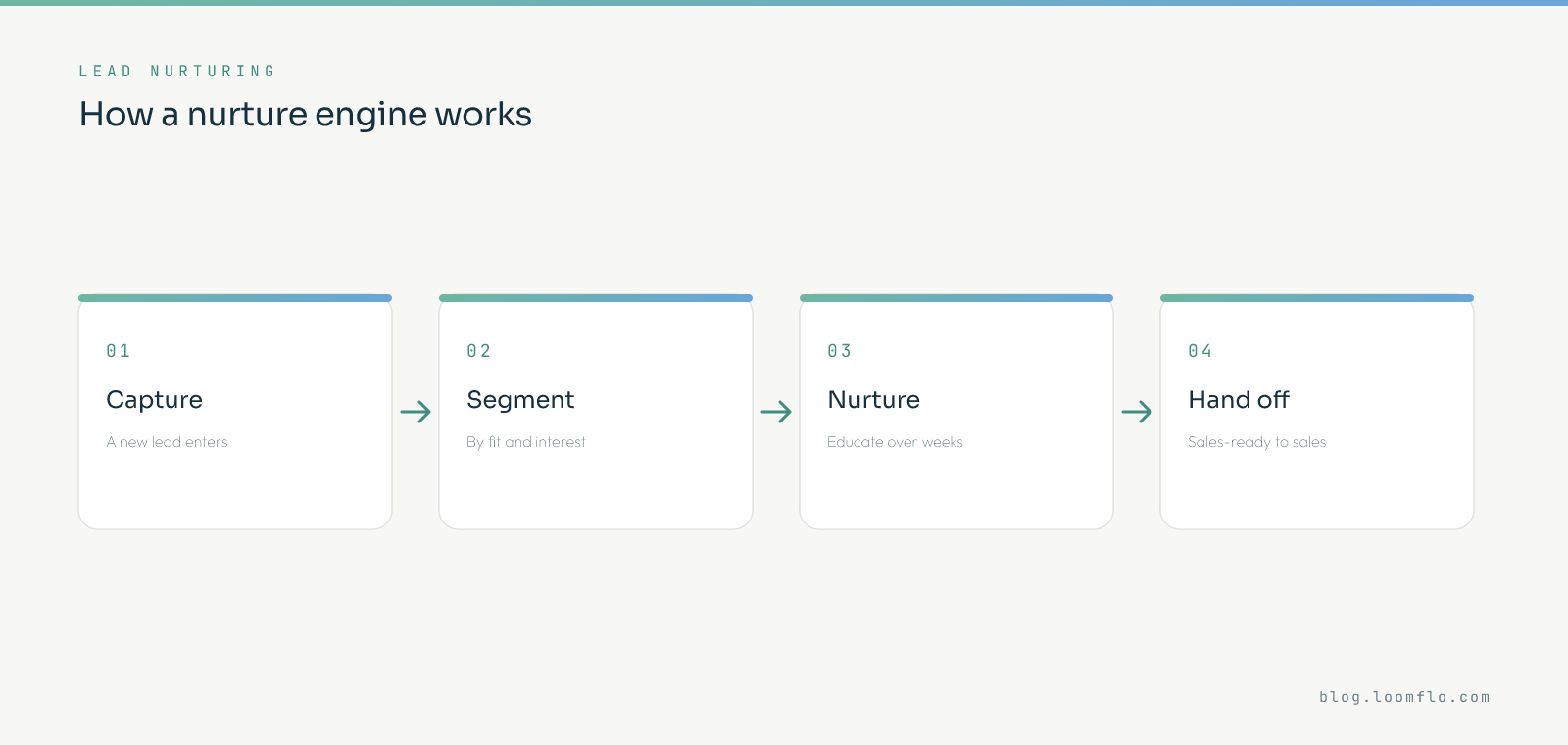Screen dimensions: 1568x745
Task: Select the 'Segment' card title
Action: pyautogui.click(x=520, y=400)
